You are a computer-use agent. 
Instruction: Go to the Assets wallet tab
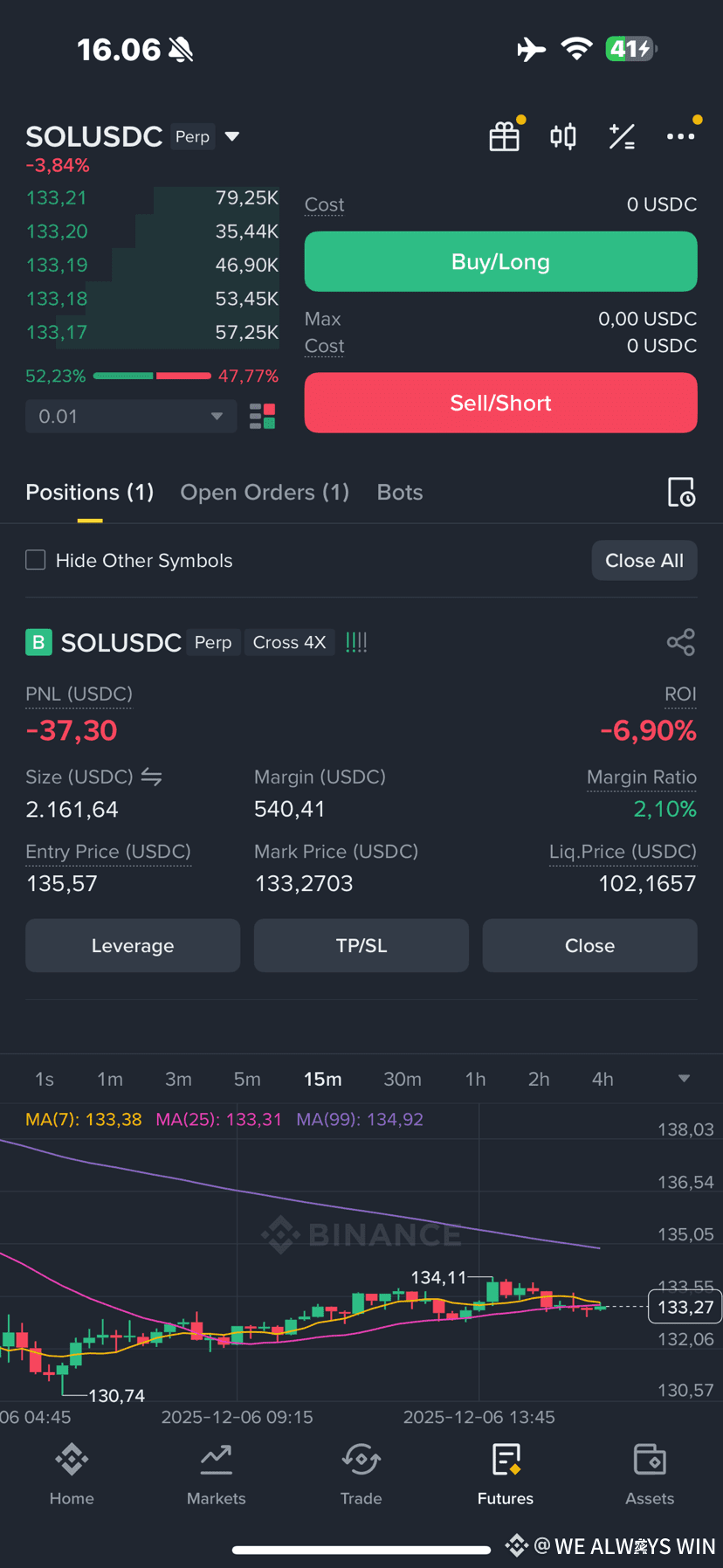click(x=650, y=1475)
